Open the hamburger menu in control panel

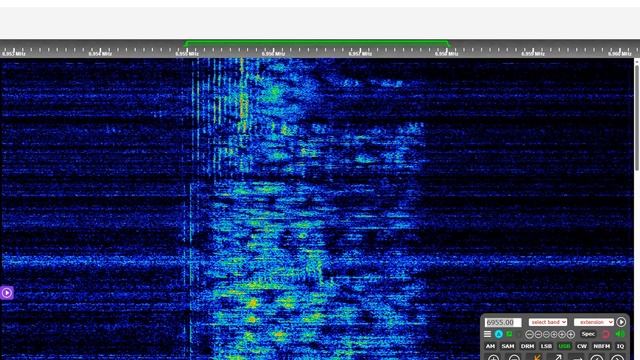coord(487,334)
